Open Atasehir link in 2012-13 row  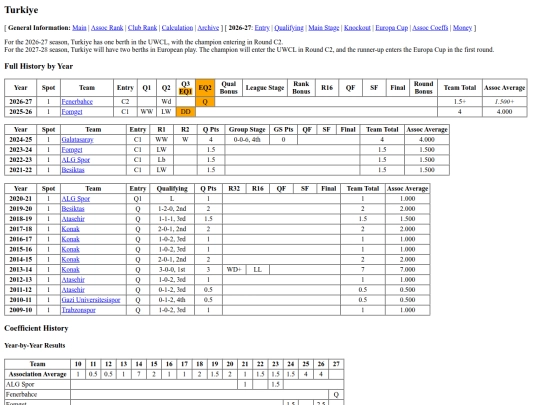[73, 280]
